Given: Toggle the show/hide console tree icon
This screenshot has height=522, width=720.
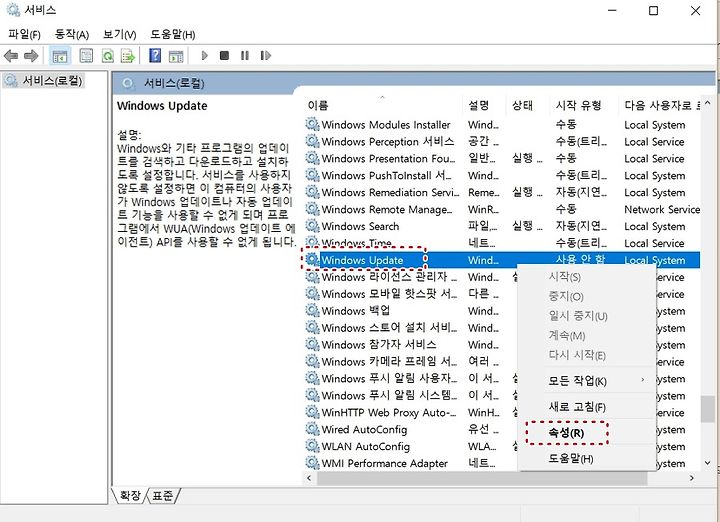Looking at the screenshot, I should (60, 56).
